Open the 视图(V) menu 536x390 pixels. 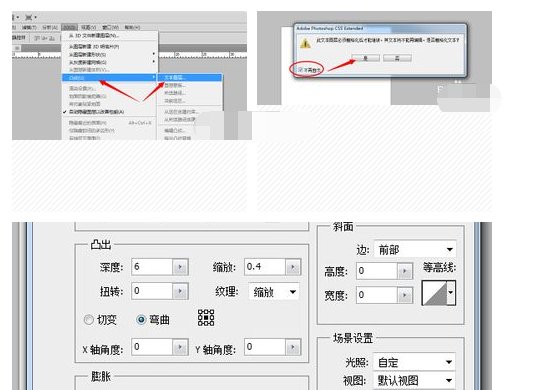point(88,27)
